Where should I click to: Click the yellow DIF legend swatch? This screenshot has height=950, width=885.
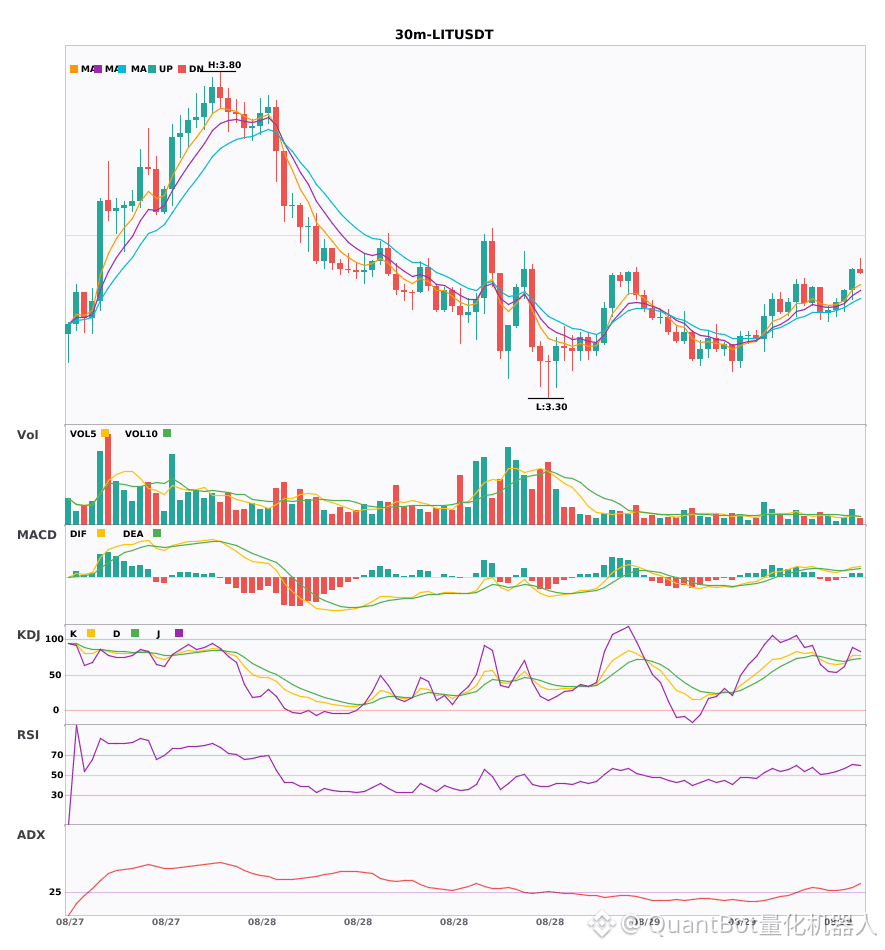(101, 533)
